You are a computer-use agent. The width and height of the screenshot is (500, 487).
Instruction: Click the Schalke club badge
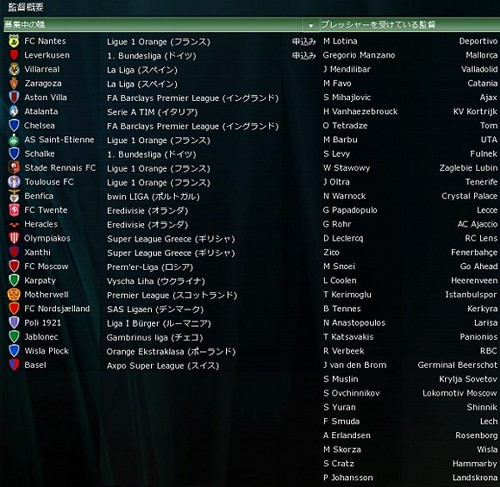14,154
